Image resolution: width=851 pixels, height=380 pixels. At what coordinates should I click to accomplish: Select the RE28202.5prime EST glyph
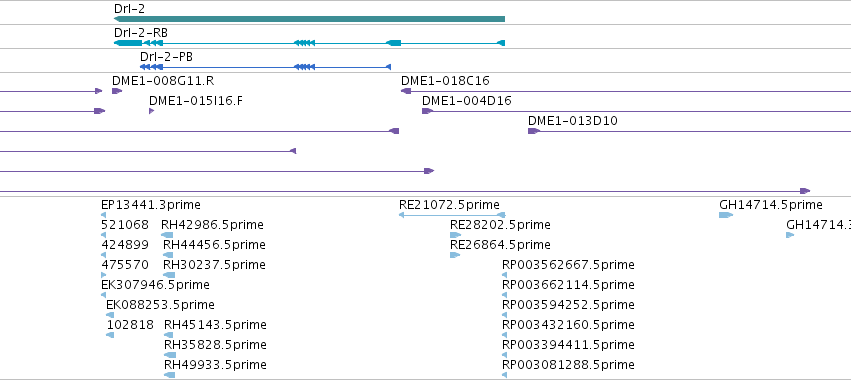click(x=455, y=235)
